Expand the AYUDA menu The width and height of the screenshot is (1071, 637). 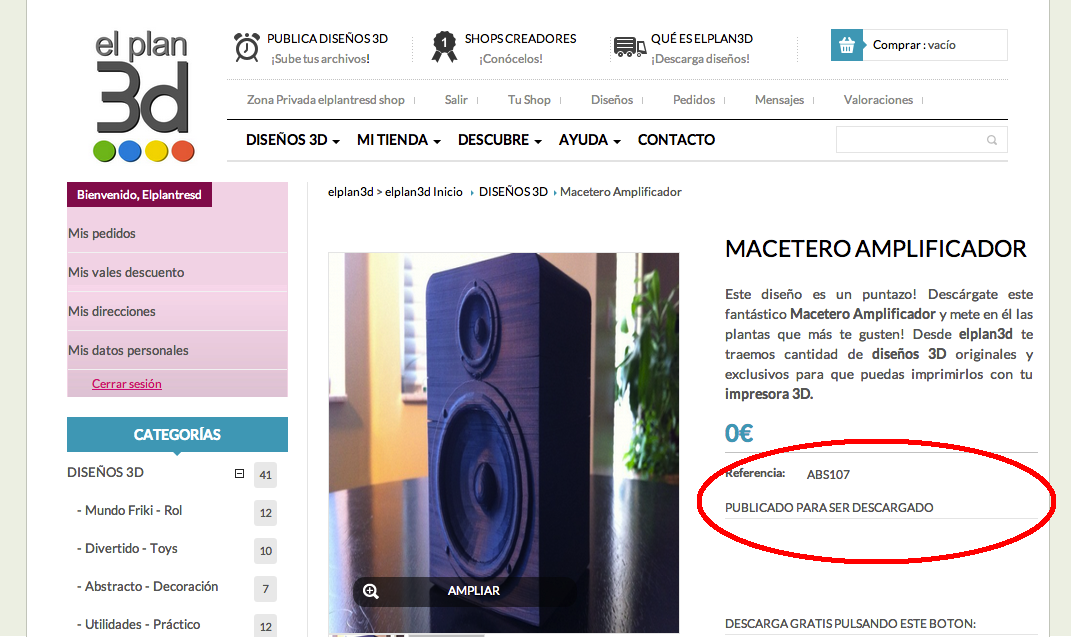[x=589, y=140]
